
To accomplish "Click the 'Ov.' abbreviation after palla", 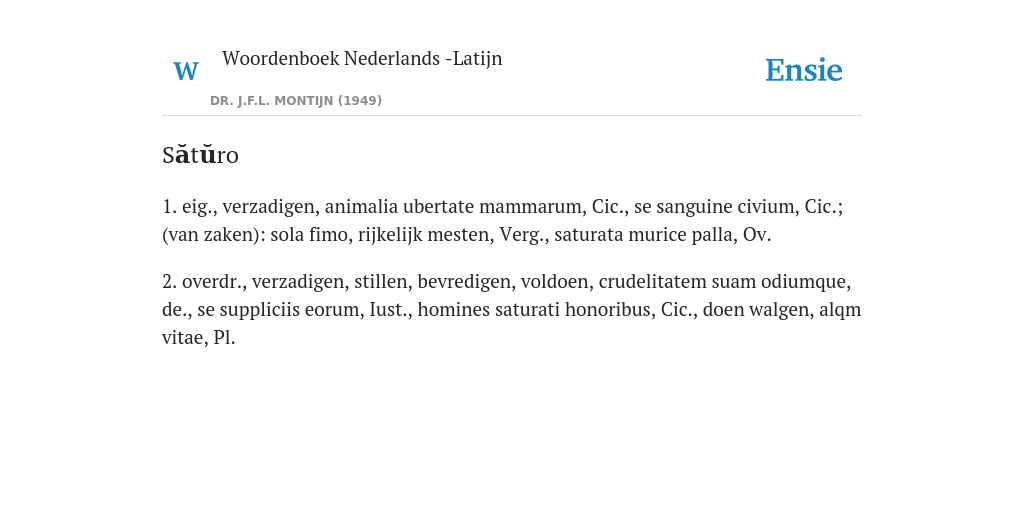I will [757, 235].
